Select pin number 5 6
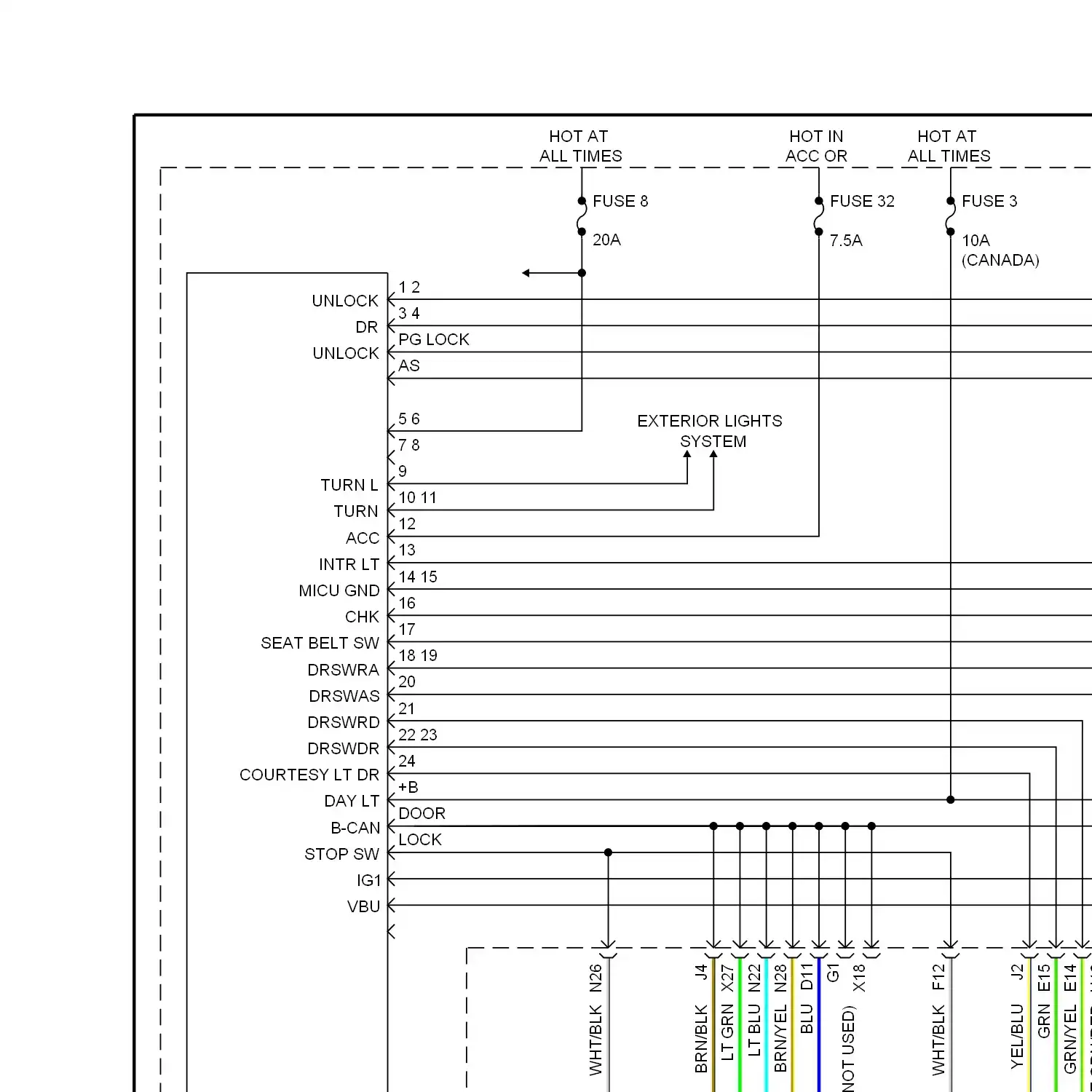 click(409, 419)
